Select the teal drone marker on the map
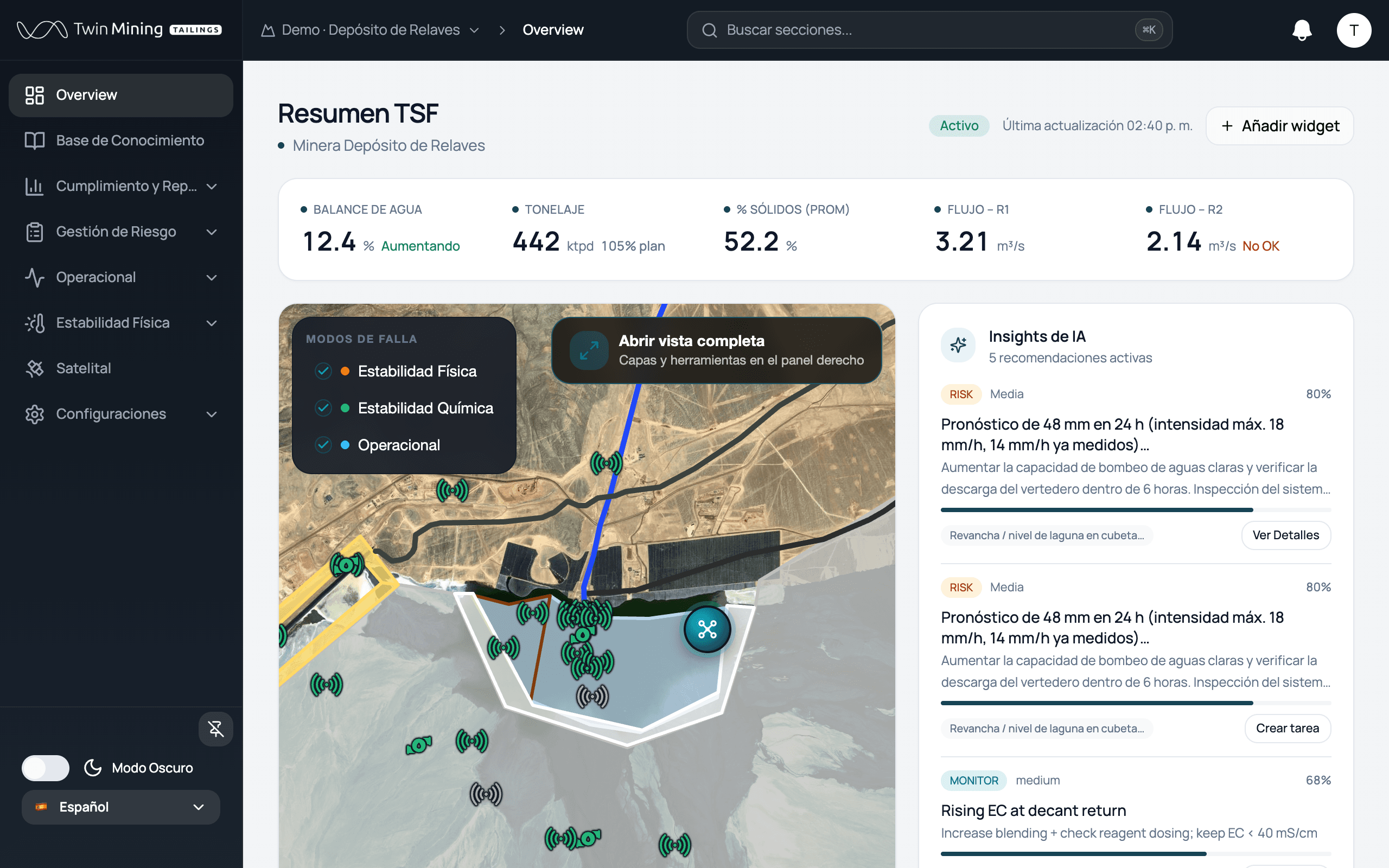 pyautogui.click(x=707, y=630)
